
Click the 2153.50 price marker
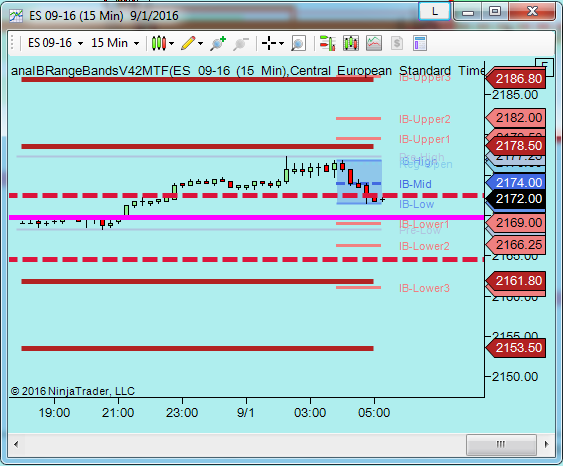click(516, 348)
